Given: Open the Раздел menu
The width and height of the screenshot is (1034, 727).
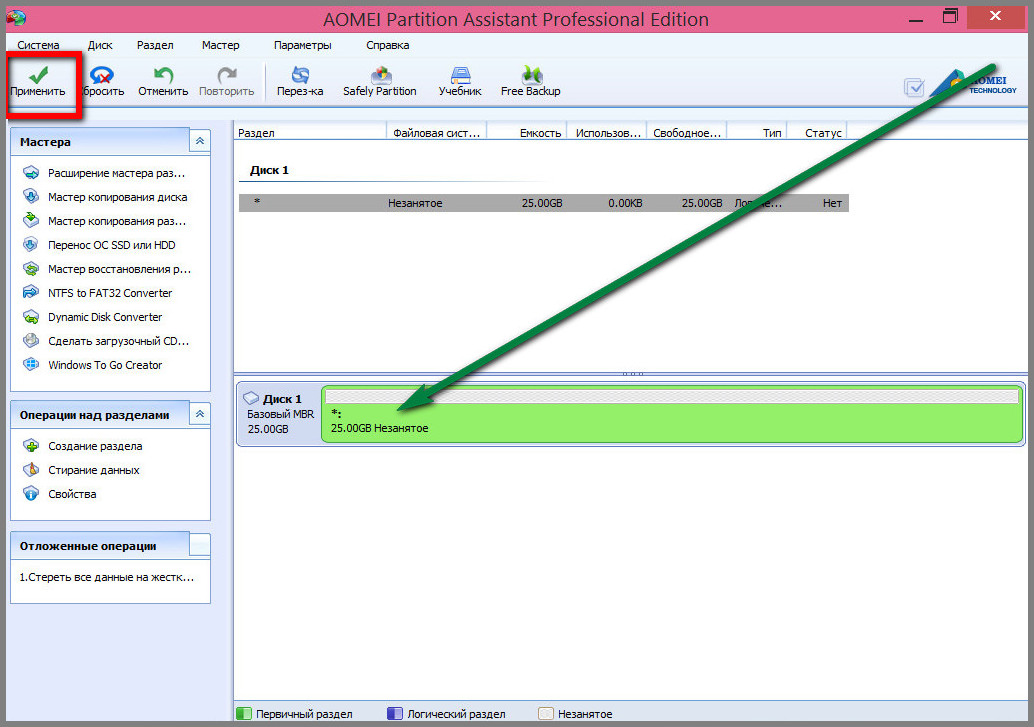Looking at the screenshot, I should [155, 45].
